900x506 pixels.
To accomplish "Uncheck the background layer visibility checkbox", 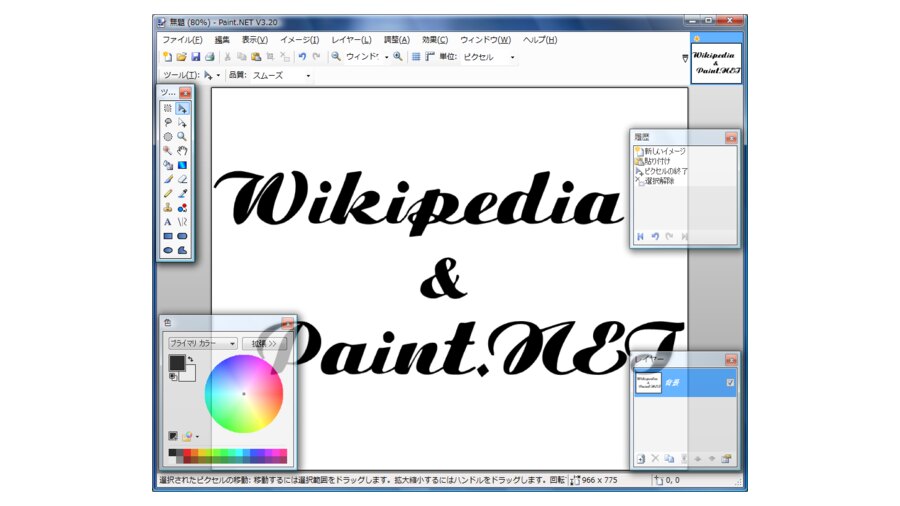I will tap(730, 383).
